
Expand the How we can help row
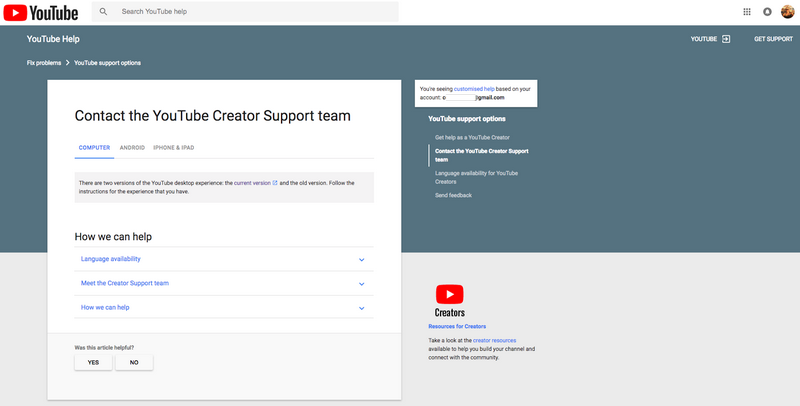click(224, 308)
